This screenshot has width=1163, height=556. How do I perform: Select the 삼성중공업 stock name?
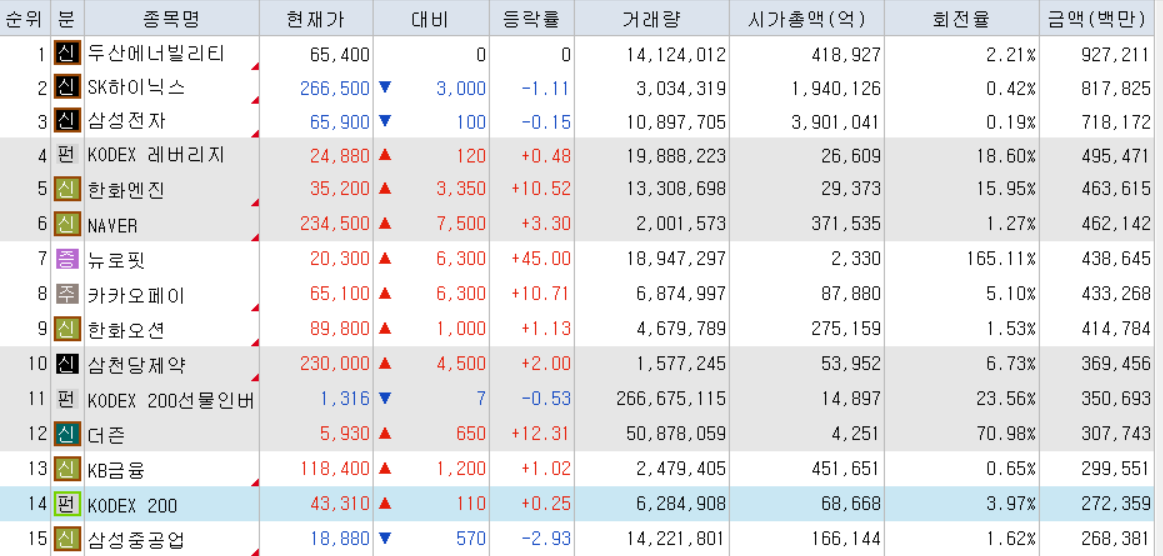[136, 540]
